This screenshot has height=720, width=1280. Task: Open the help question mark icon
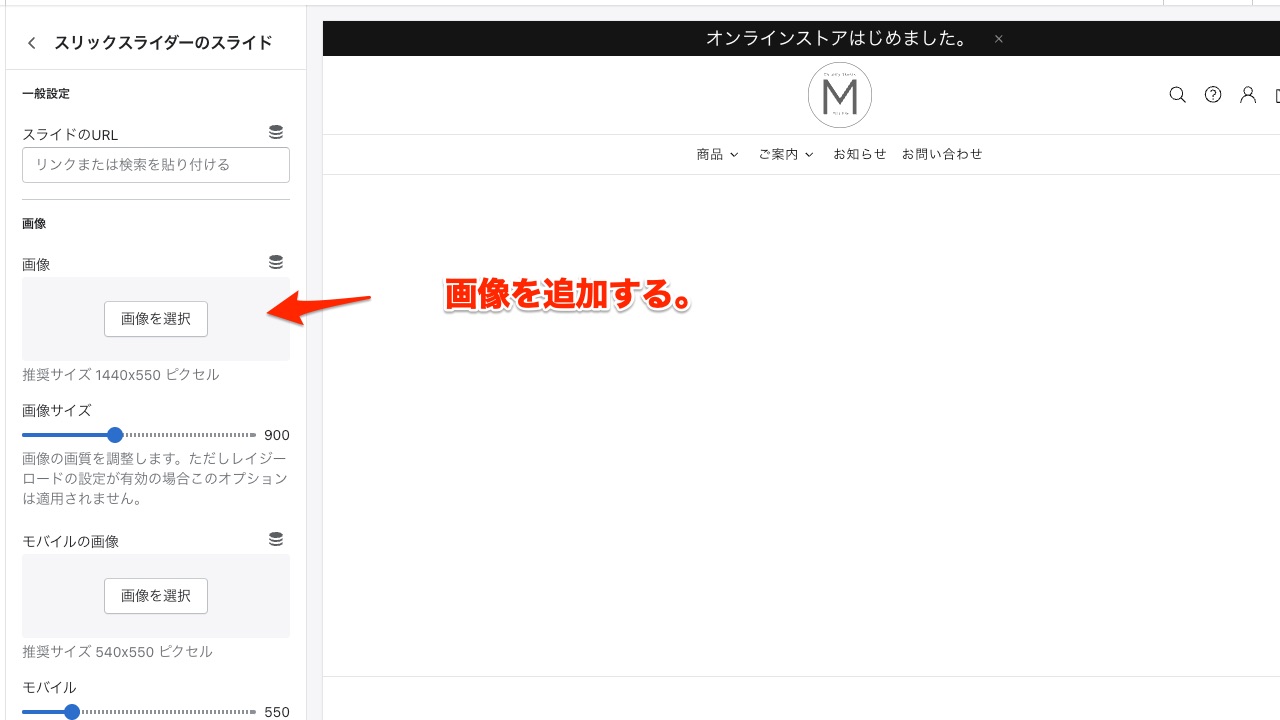[x=1213, y=95]
